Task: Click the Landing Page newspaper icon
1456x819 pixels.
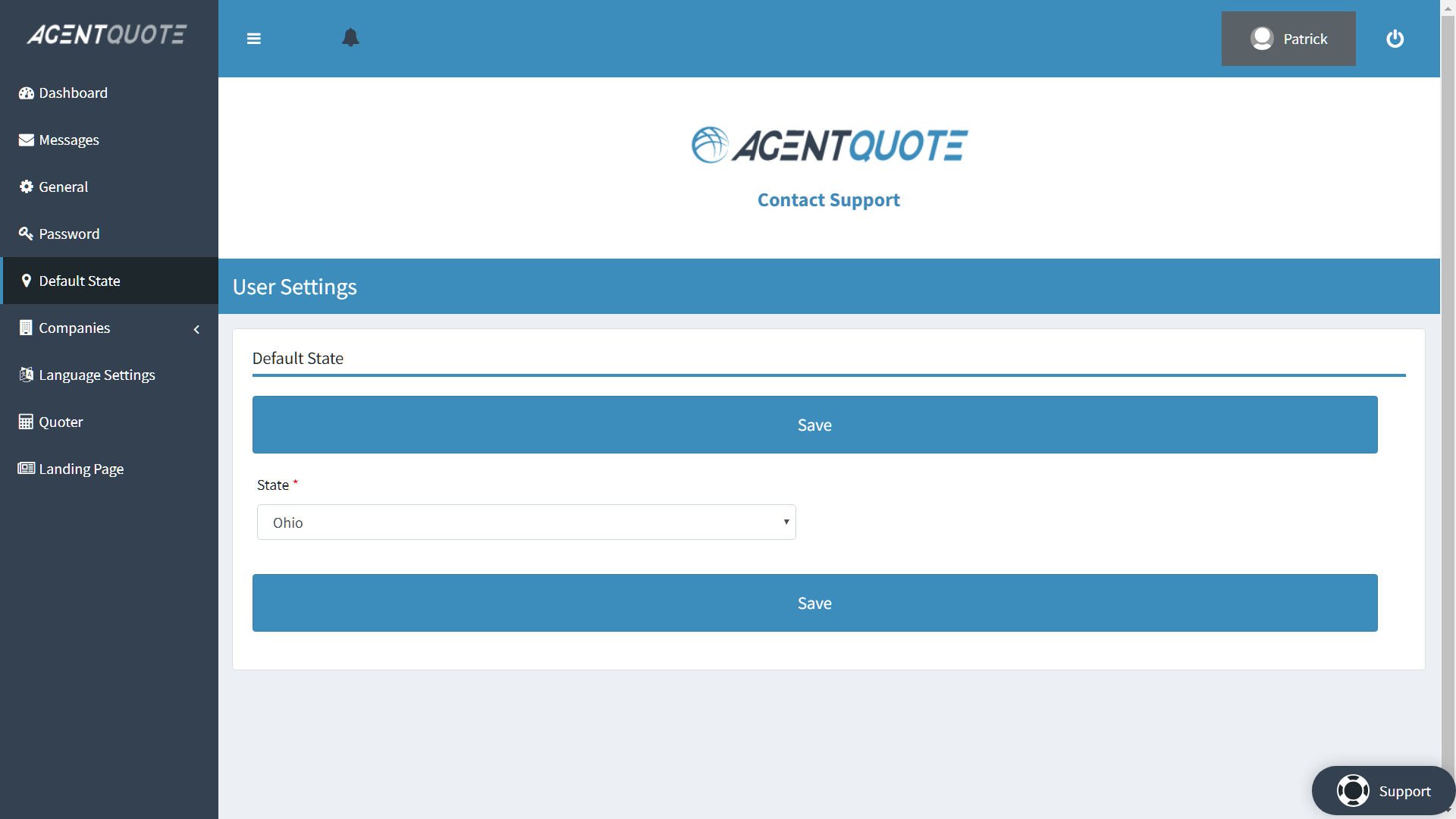Action: click(27, 469)
